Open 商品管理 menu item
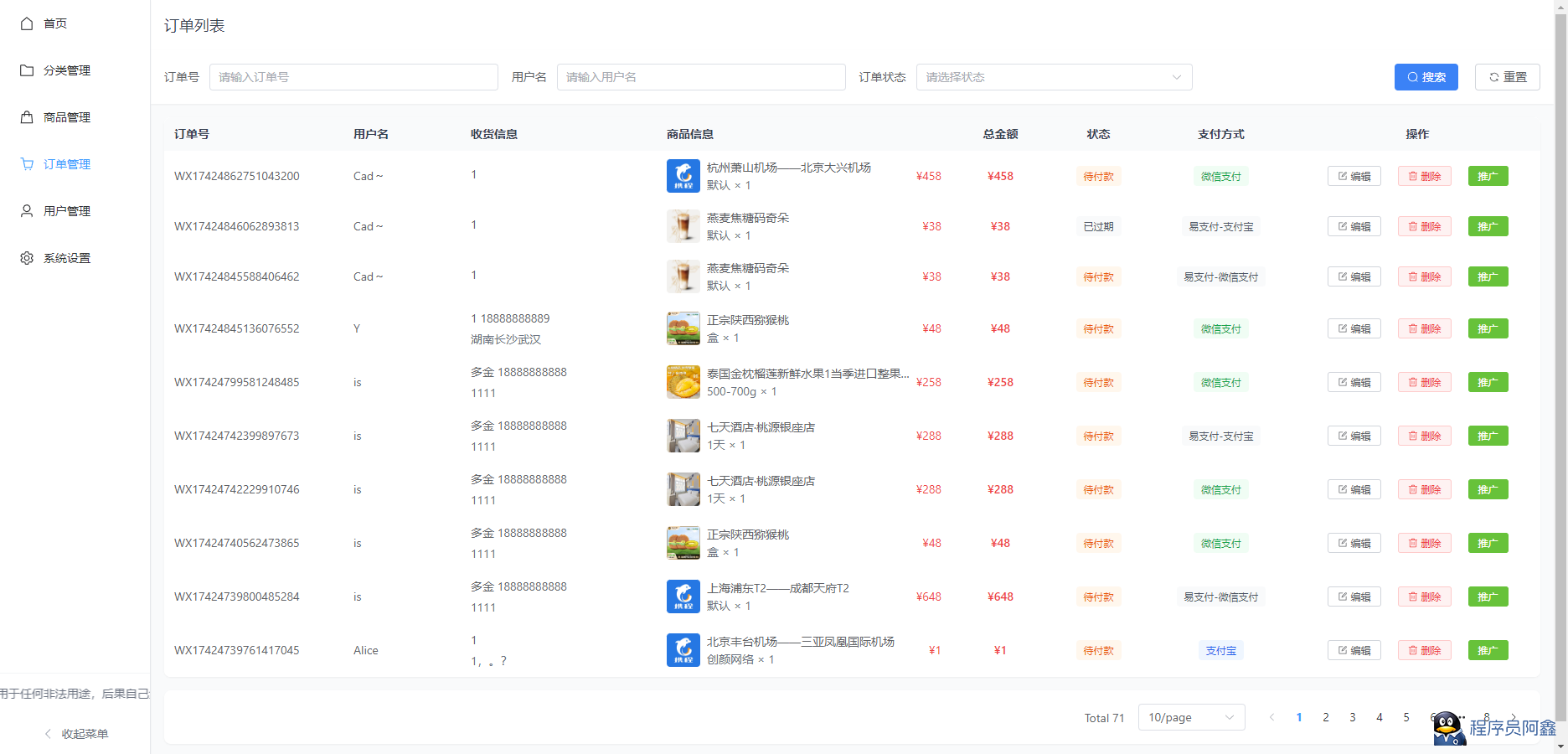The height and width of the screenshot is (754, 1568). (x=67, y=117)
